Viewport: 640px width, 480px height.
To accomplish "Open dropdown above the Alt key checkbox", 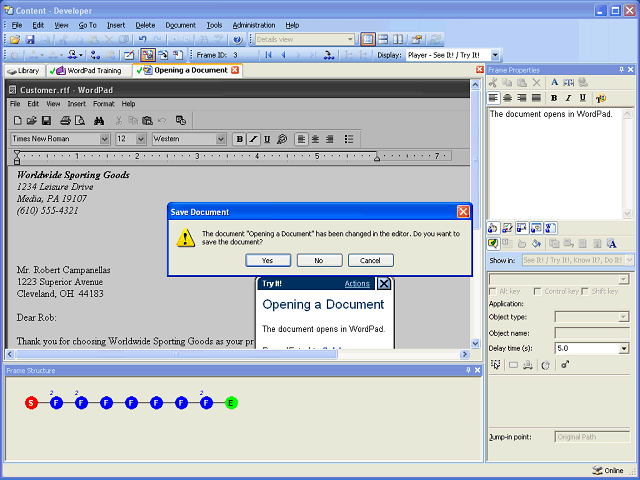I will click(x=623, y=279).
